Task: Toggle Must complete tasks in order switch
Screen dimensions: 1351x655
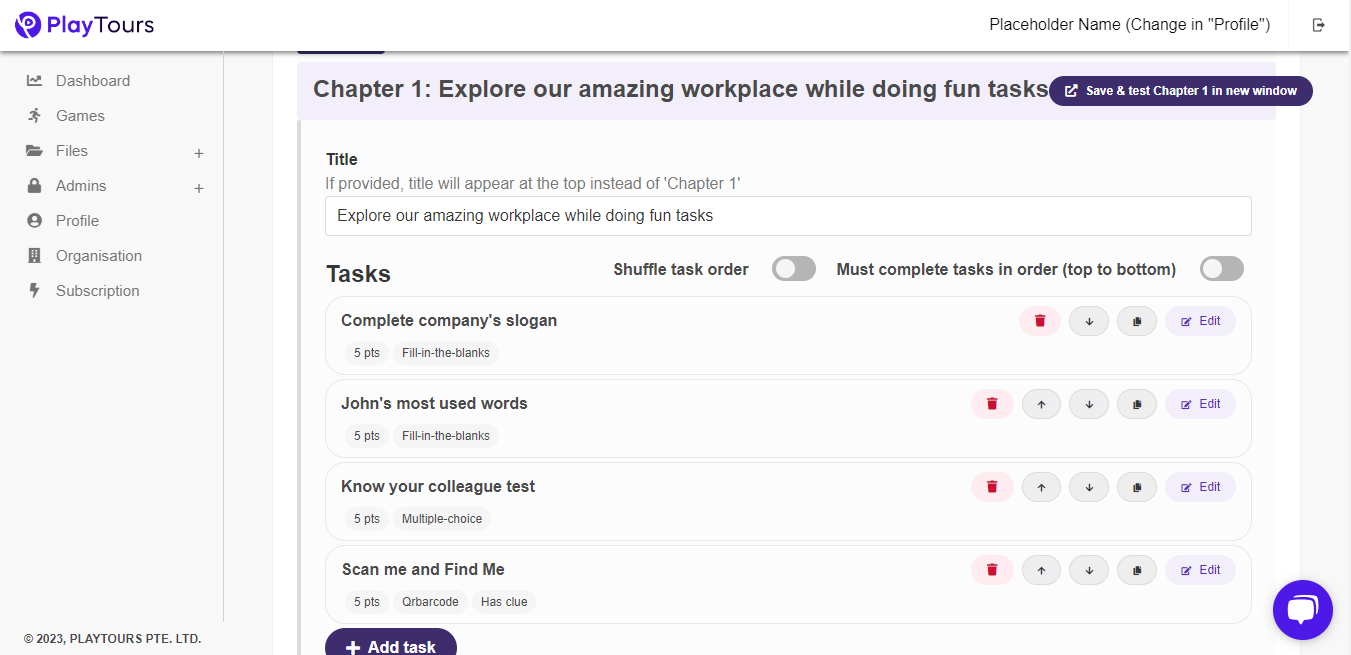Action: pyautogui.click(x=1222, y=269)
